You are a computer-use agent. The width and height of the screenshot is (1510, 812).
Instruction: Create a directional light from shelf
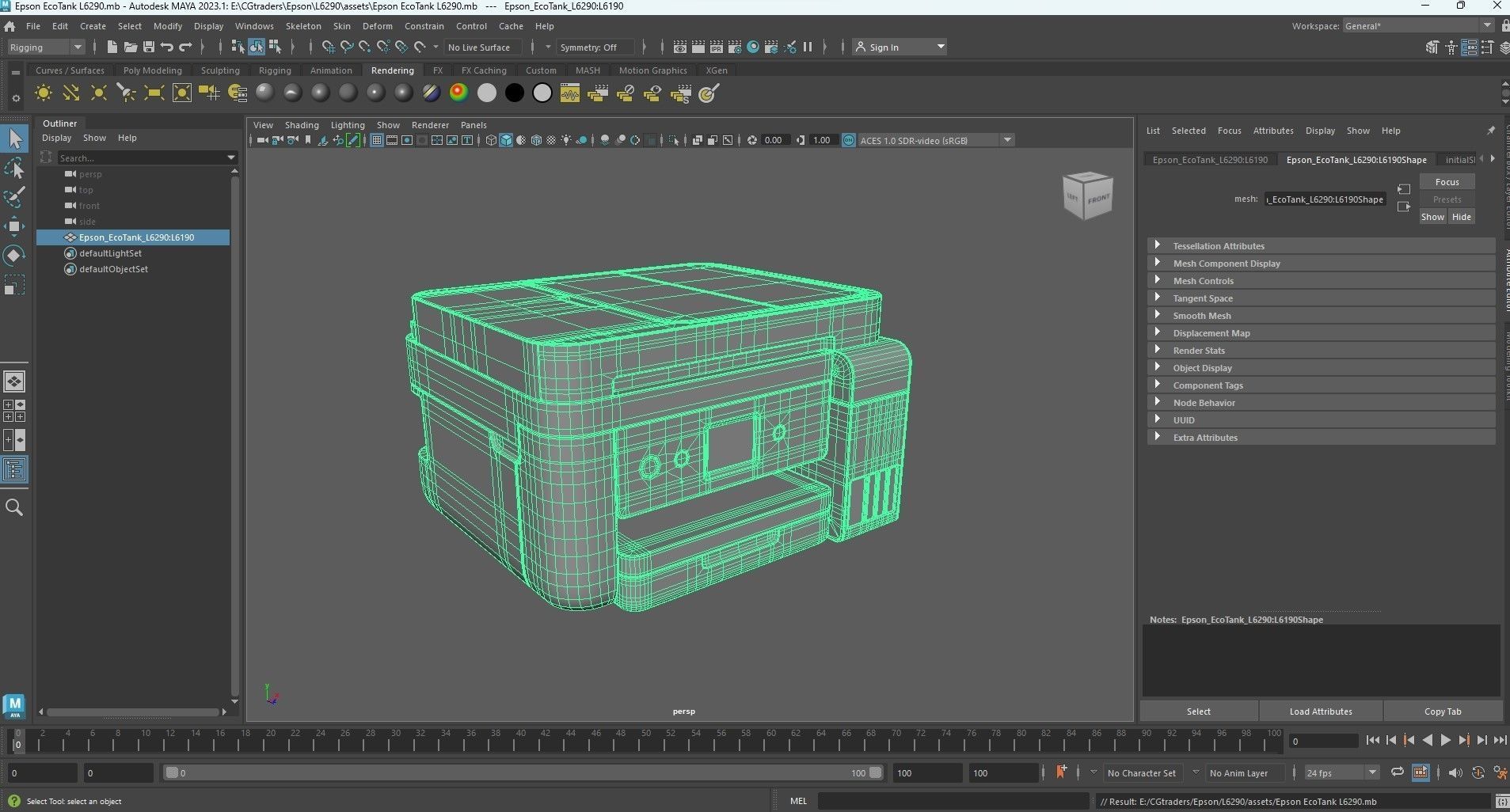tap(71, 93)
